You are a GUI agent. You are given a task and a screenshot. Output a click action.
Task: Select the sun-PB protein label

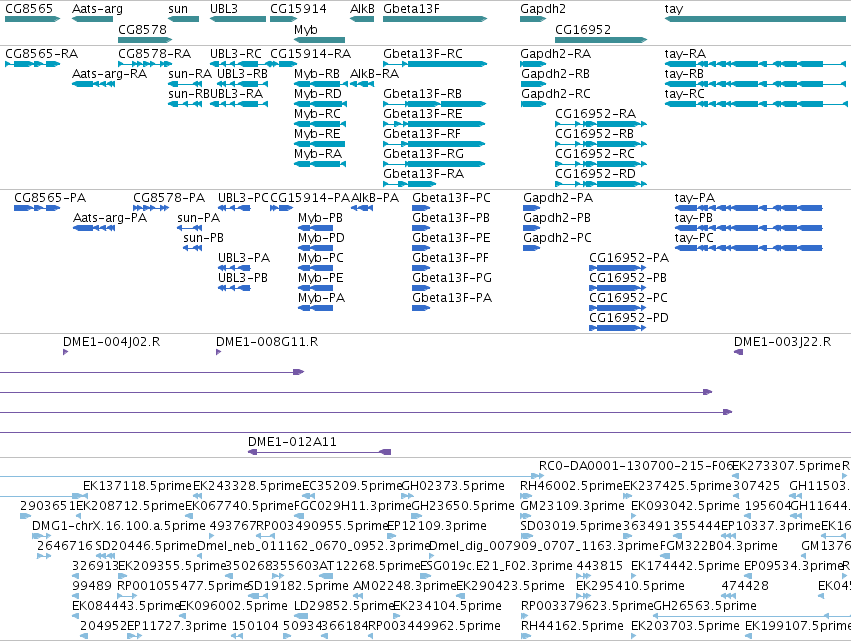(204, 238)
